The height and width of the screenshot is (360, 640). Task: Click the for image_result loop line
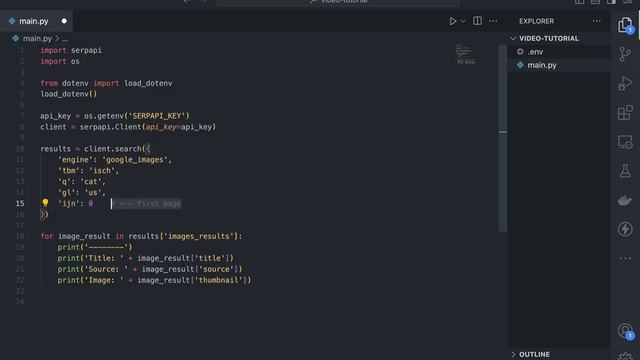141,236
